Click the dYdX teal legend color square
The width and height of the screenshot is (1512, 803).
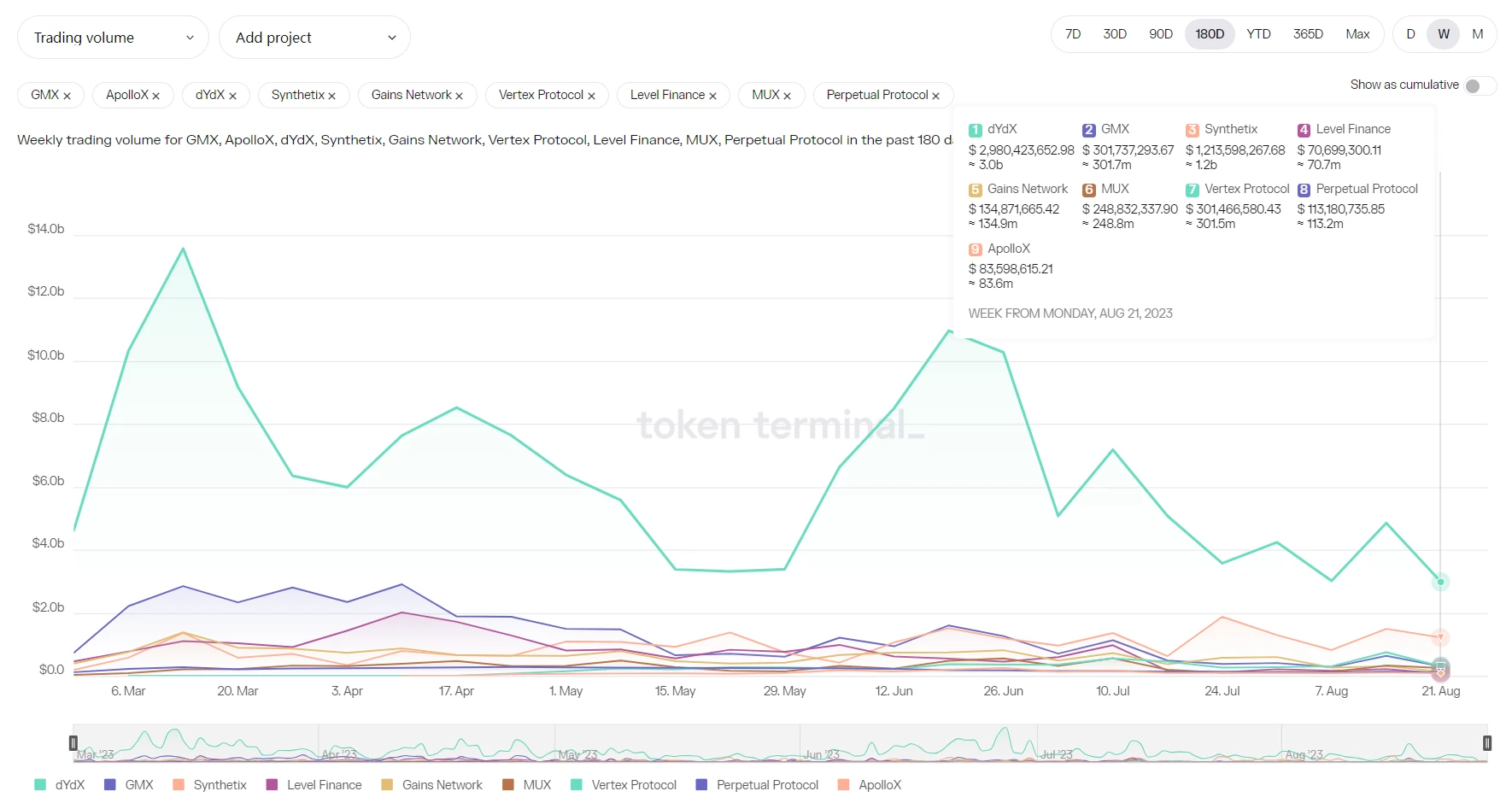(40, 785)
